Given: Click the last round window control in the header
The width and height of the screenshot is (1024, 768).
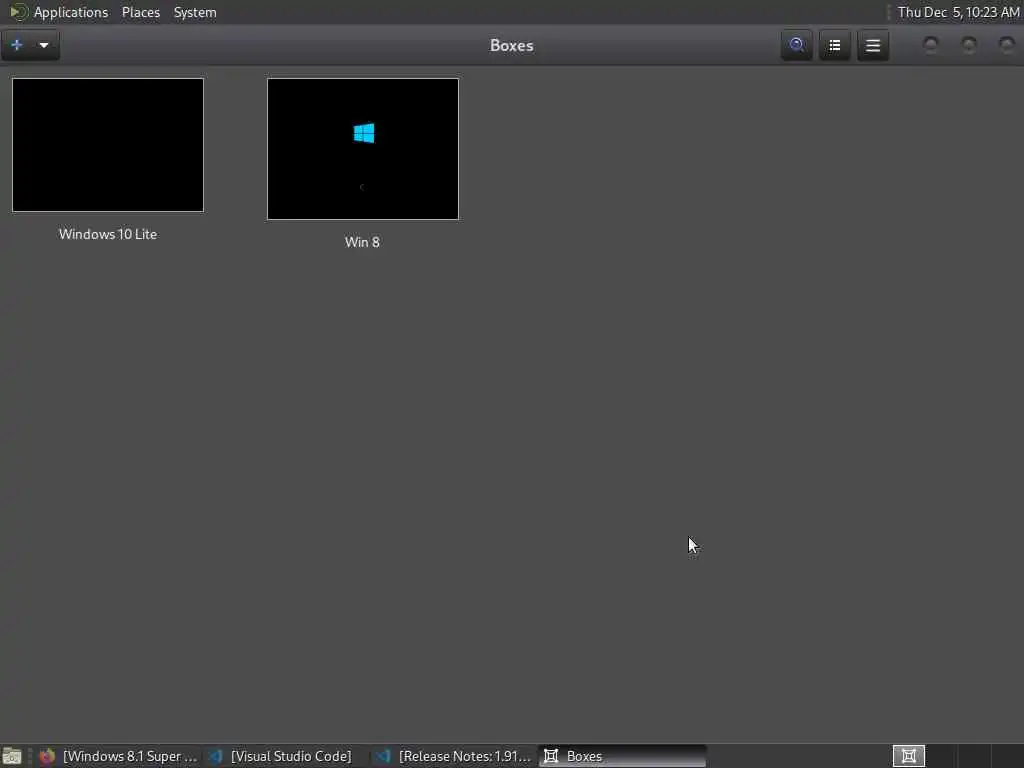Looking at the screenshot, I should [x=1007, y=45].
